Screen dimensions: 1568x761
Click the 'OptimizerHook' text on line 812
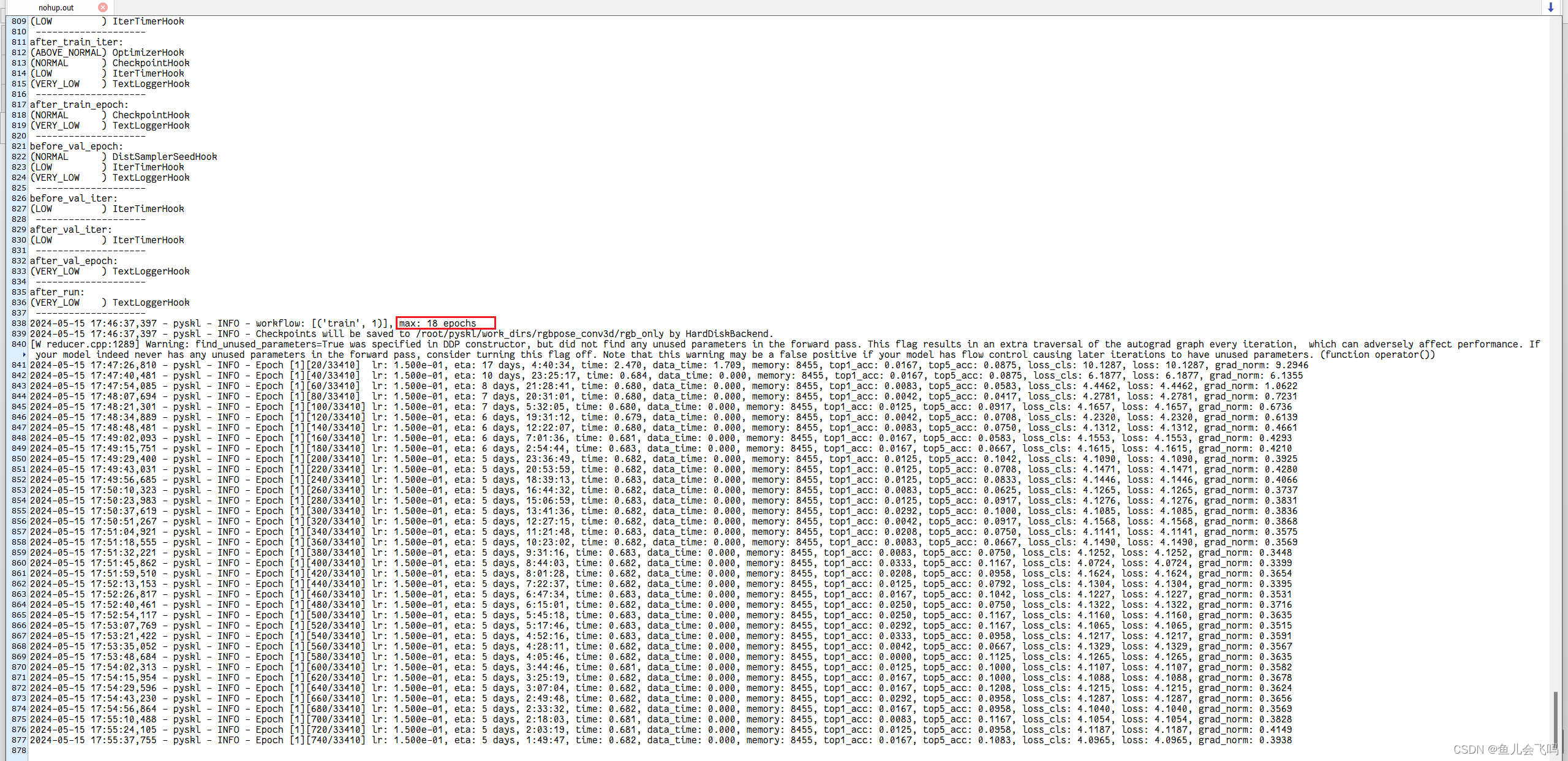(x=148, y=52)
